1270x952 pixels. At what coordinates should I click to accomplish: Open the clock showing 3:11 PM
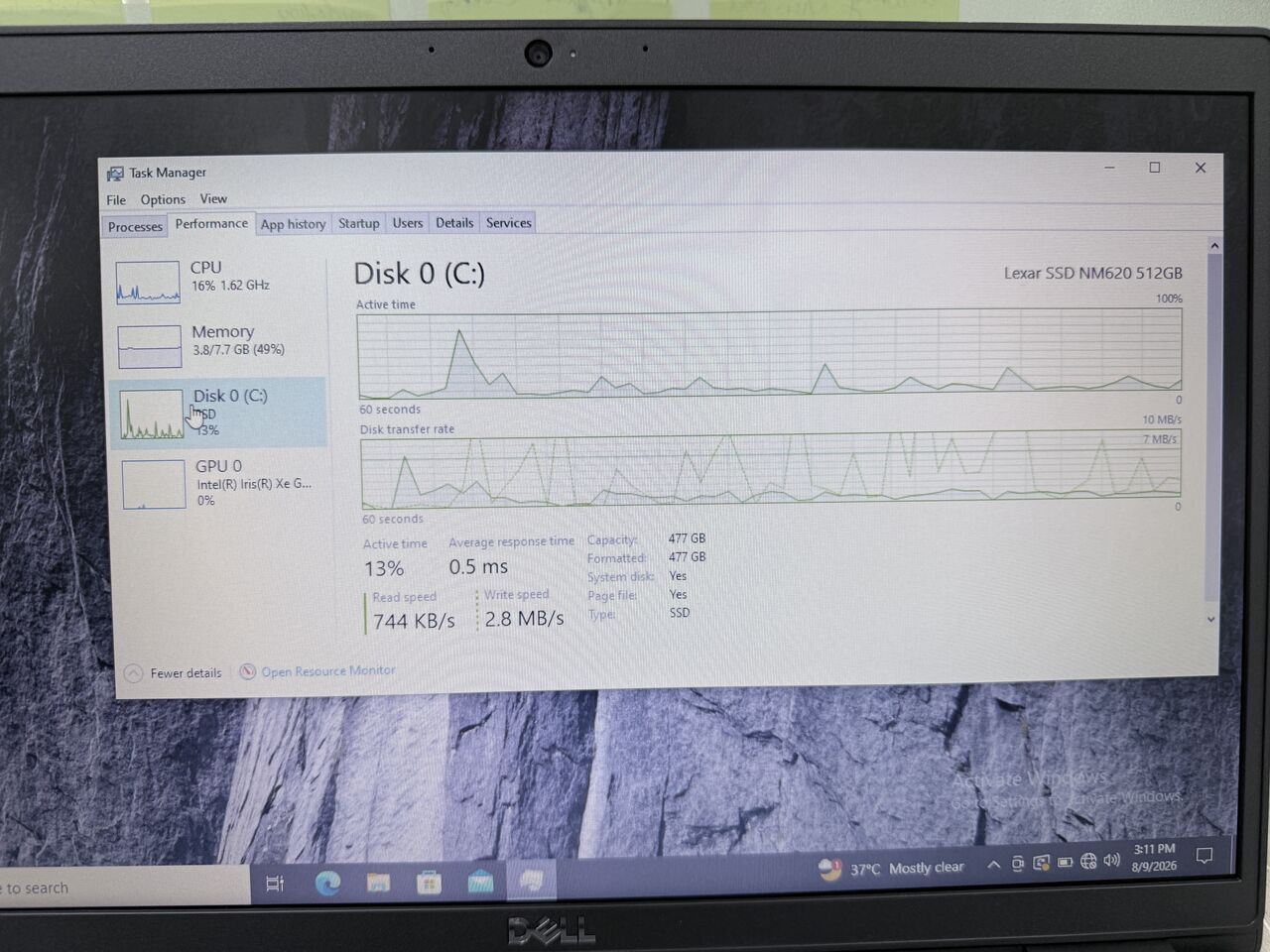[x=1154, y=858]
